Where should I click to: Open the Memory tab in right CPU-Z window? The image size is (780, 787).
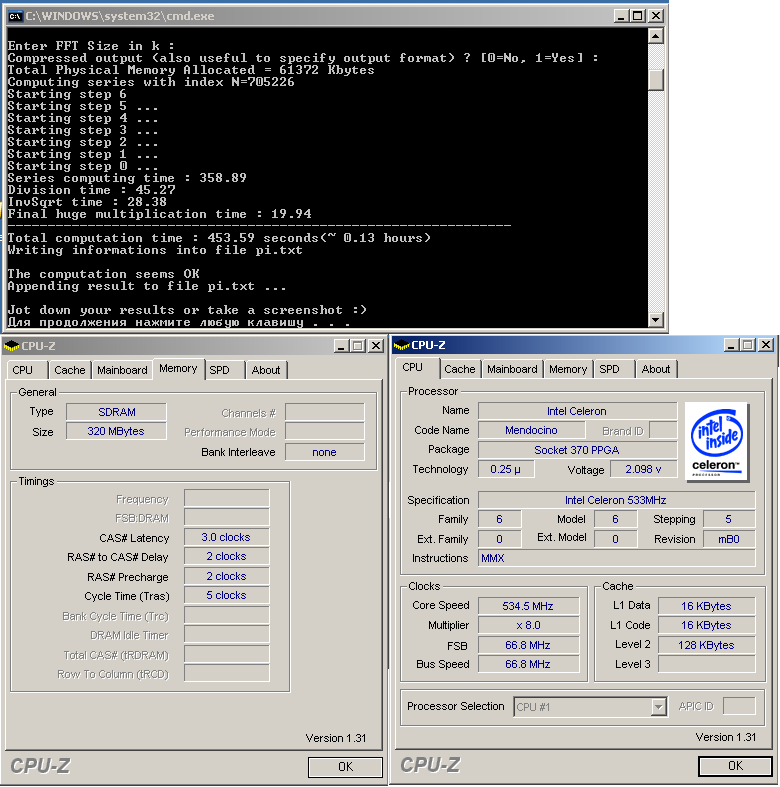pos(568,369)
